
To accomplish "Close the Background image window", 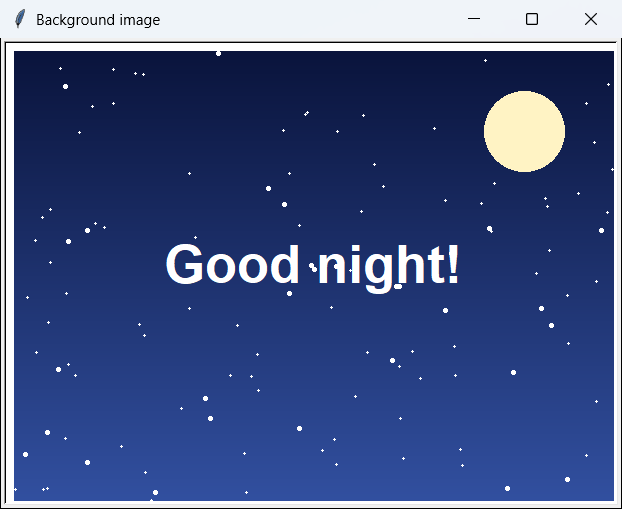I will pyautogui.click(x=591, y=19).
